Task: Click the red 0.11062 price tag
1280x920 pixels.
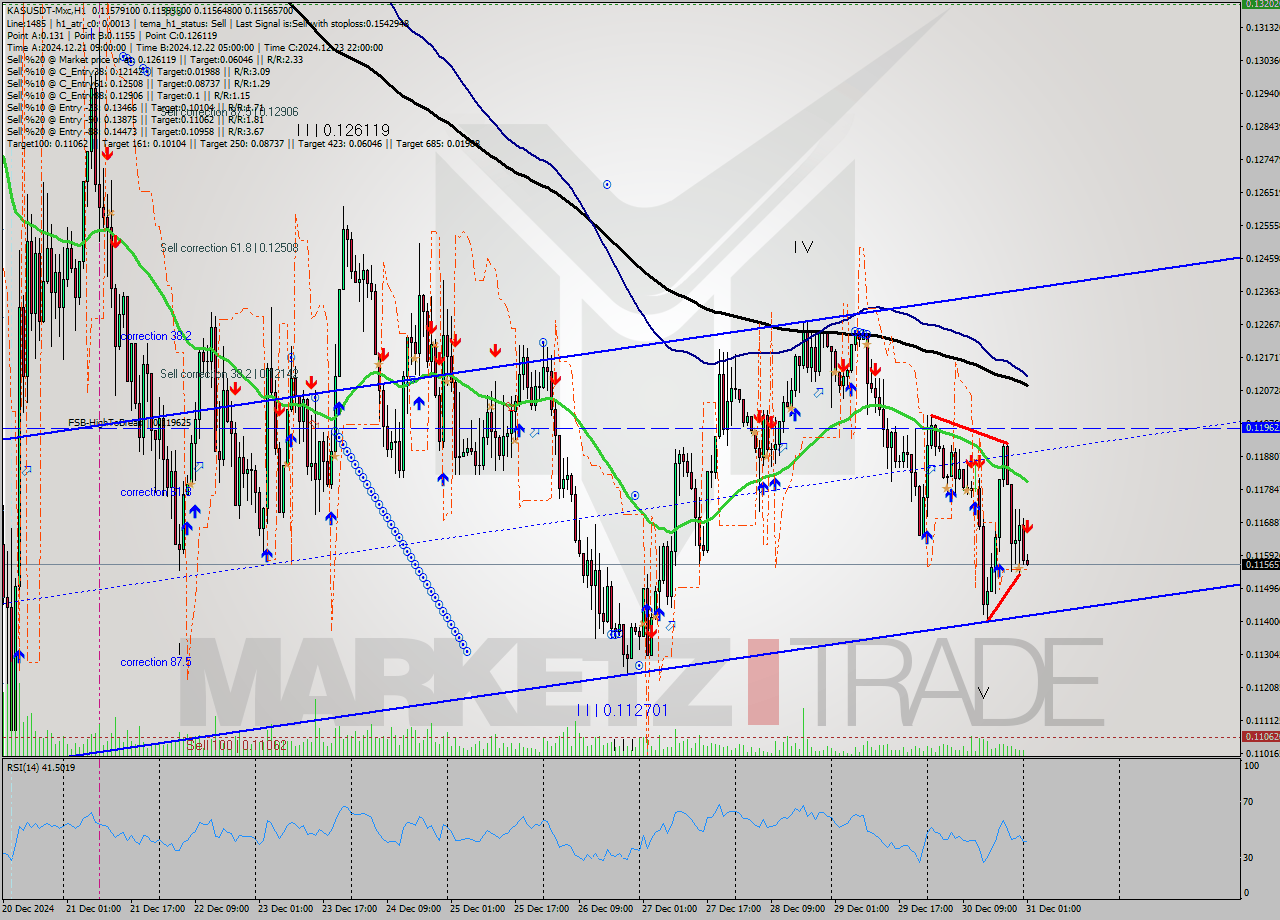Action: pyautogui.click(x=1260, y=736)
